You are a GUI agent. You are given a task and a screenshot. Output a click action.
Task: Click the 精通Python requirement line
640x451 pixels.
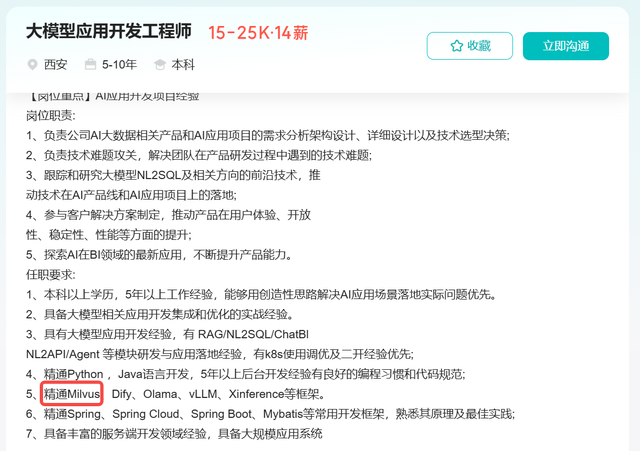point(246,374)
